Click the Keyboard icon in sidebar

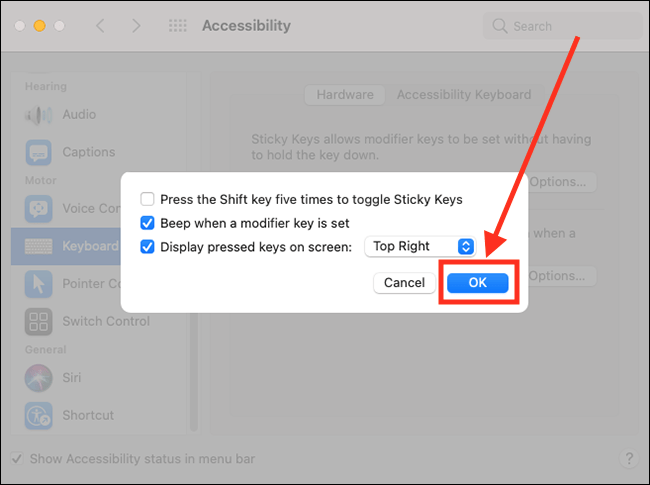pyautogui.click(x=39, y=246)
